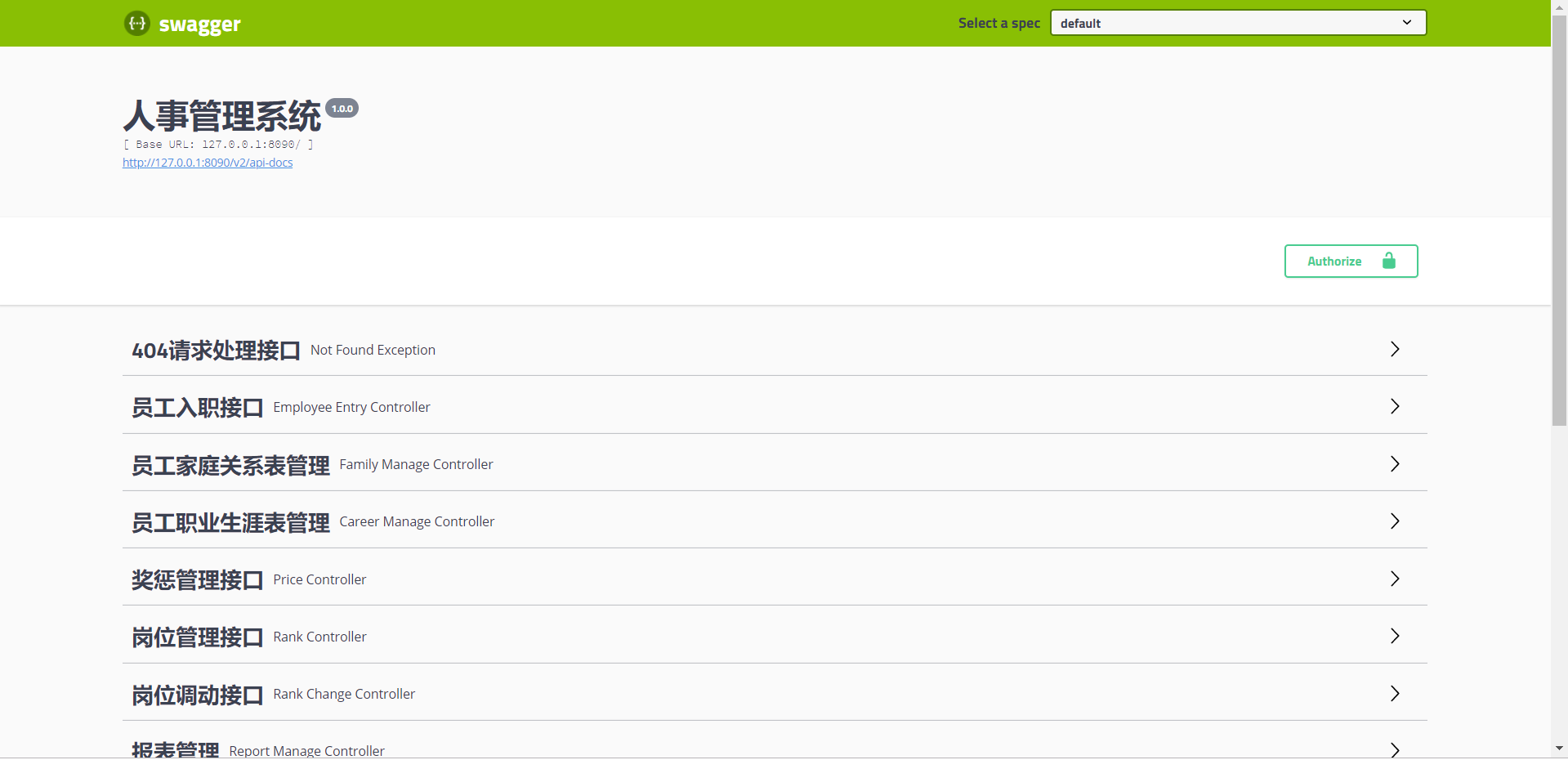Click the page vertical scrollbar thumb
The height and width of the screenshot is (760, 1568).
tap(1559, 221)
